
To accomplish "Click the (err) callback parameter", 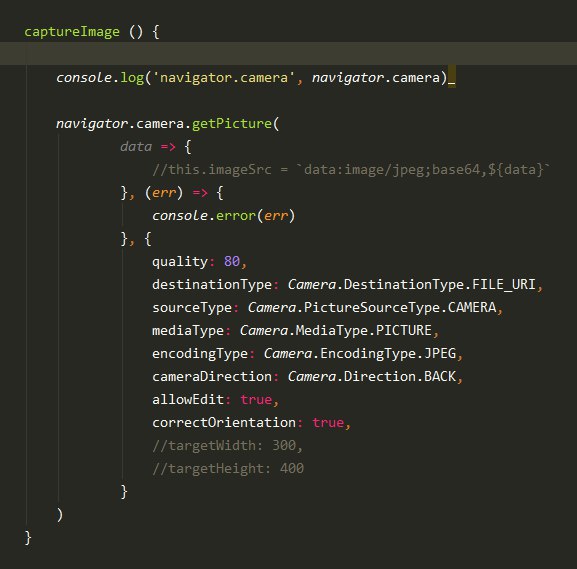I will [164, 192].
